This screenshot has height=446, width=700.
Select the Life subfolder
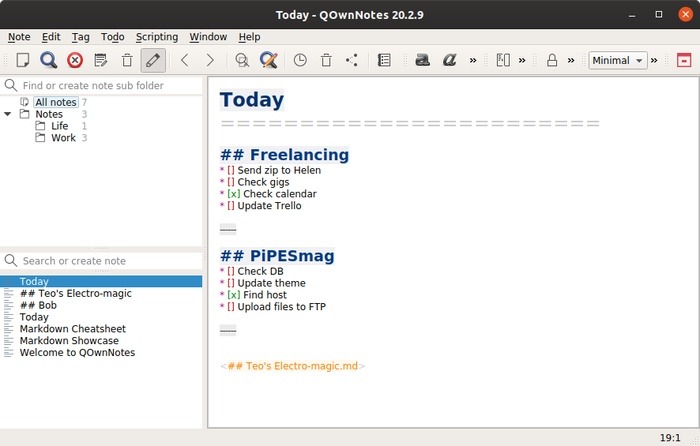59,126
